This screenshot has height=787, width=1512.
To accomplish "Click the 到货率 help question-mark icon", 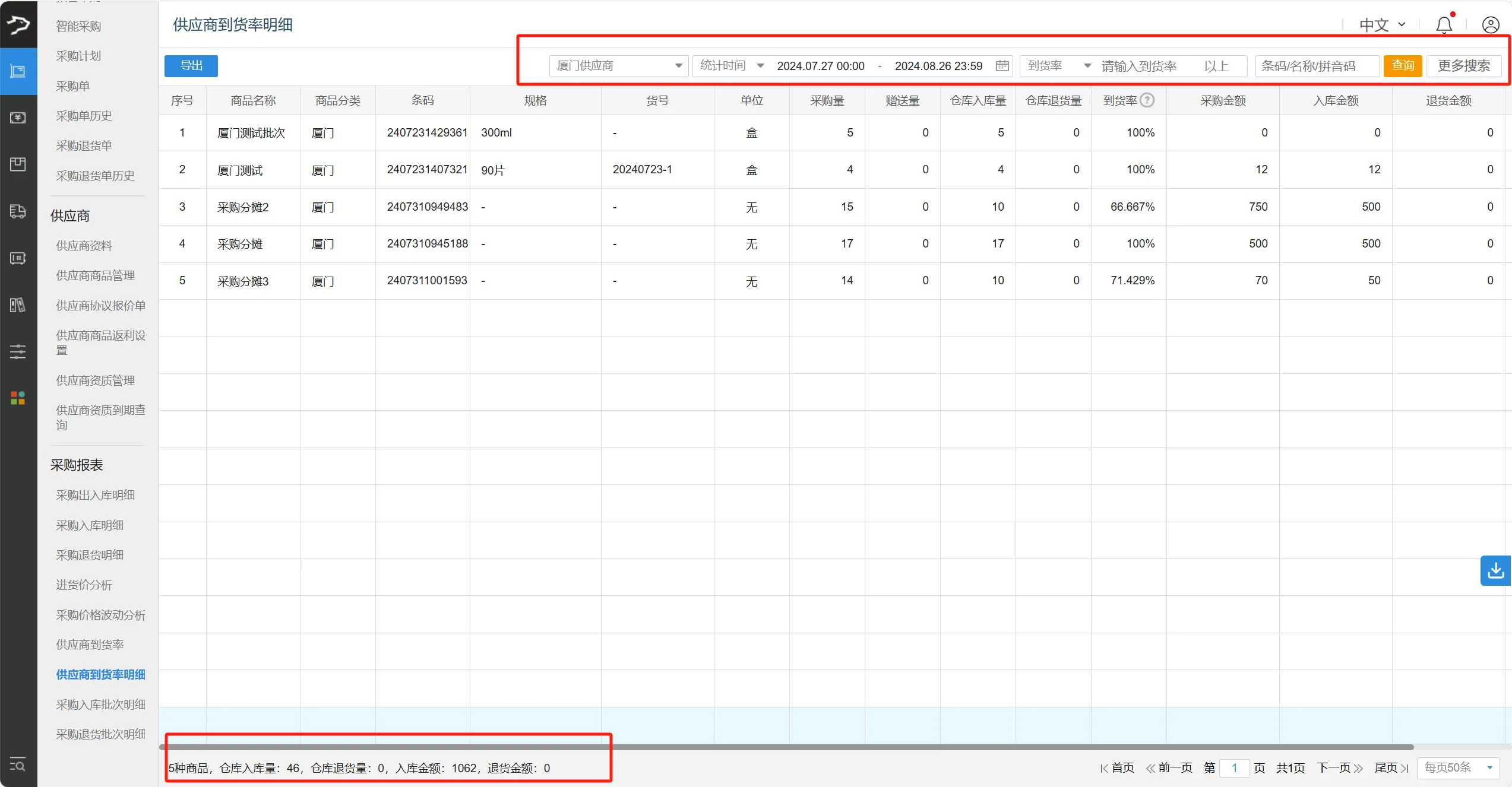I will coord(1147,100).
